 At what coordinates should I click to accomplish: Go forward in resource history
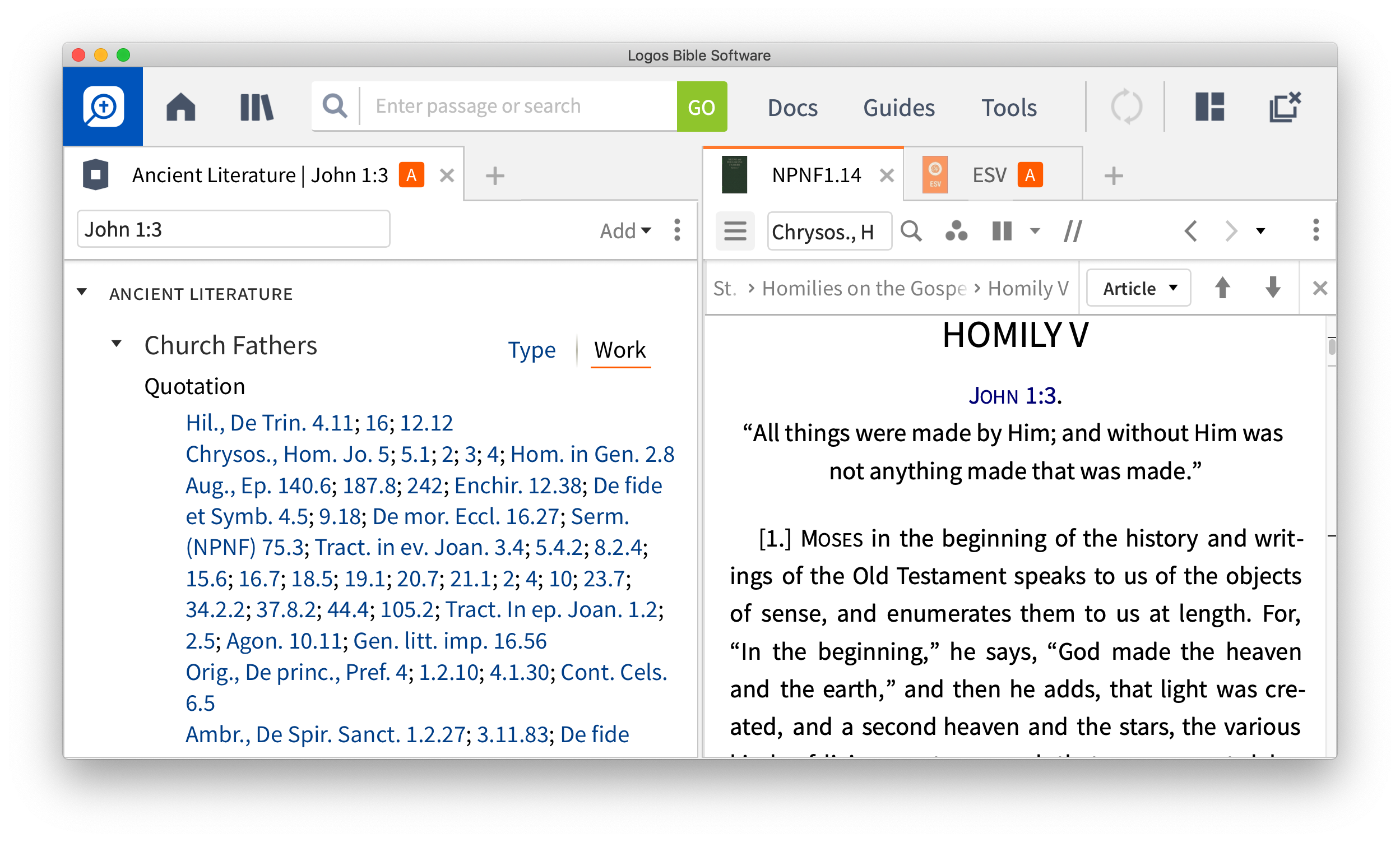pyautogui.click(x=1230, y=231)
